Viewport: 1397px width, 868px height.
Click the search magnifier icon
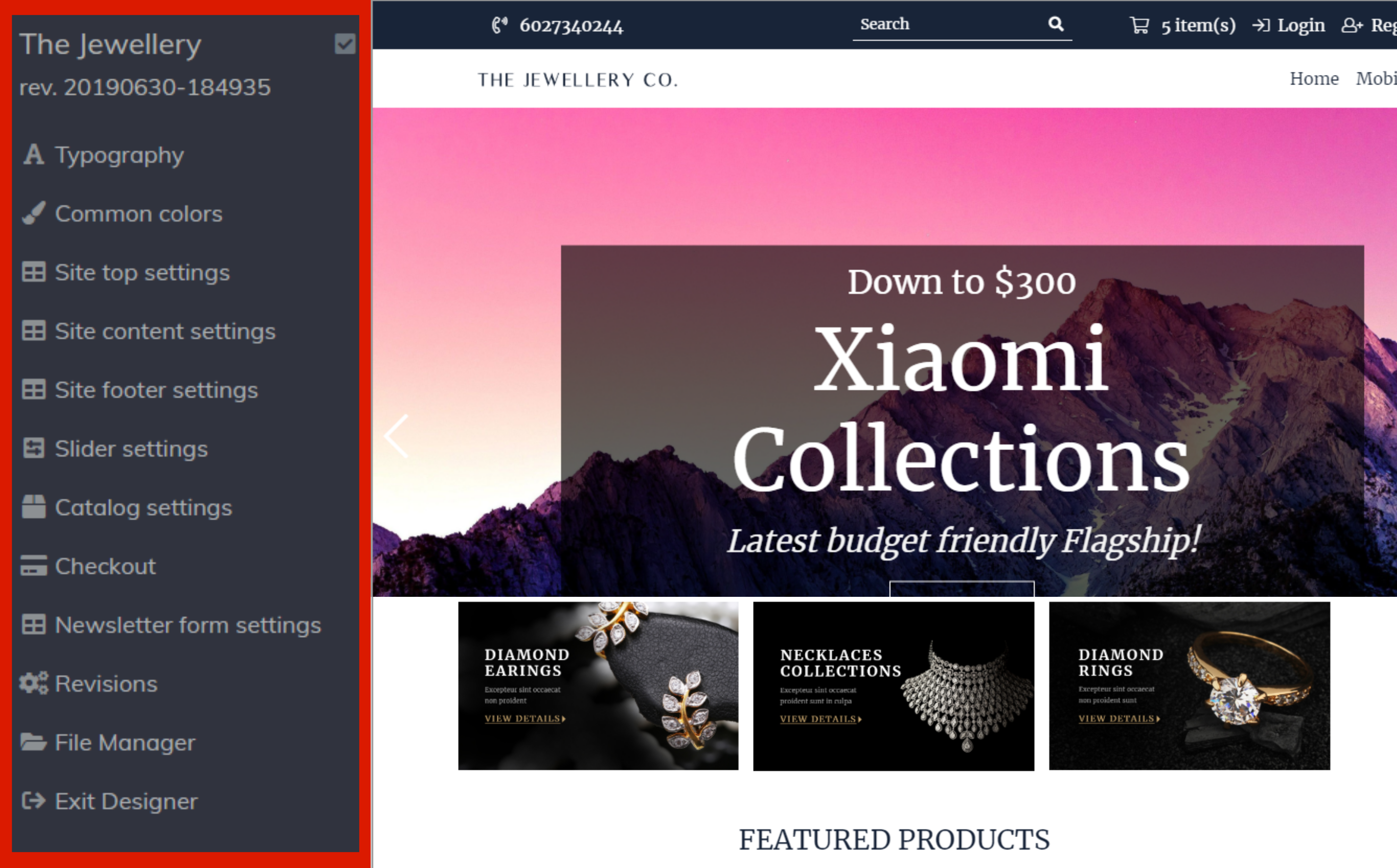click(1056, 24)
